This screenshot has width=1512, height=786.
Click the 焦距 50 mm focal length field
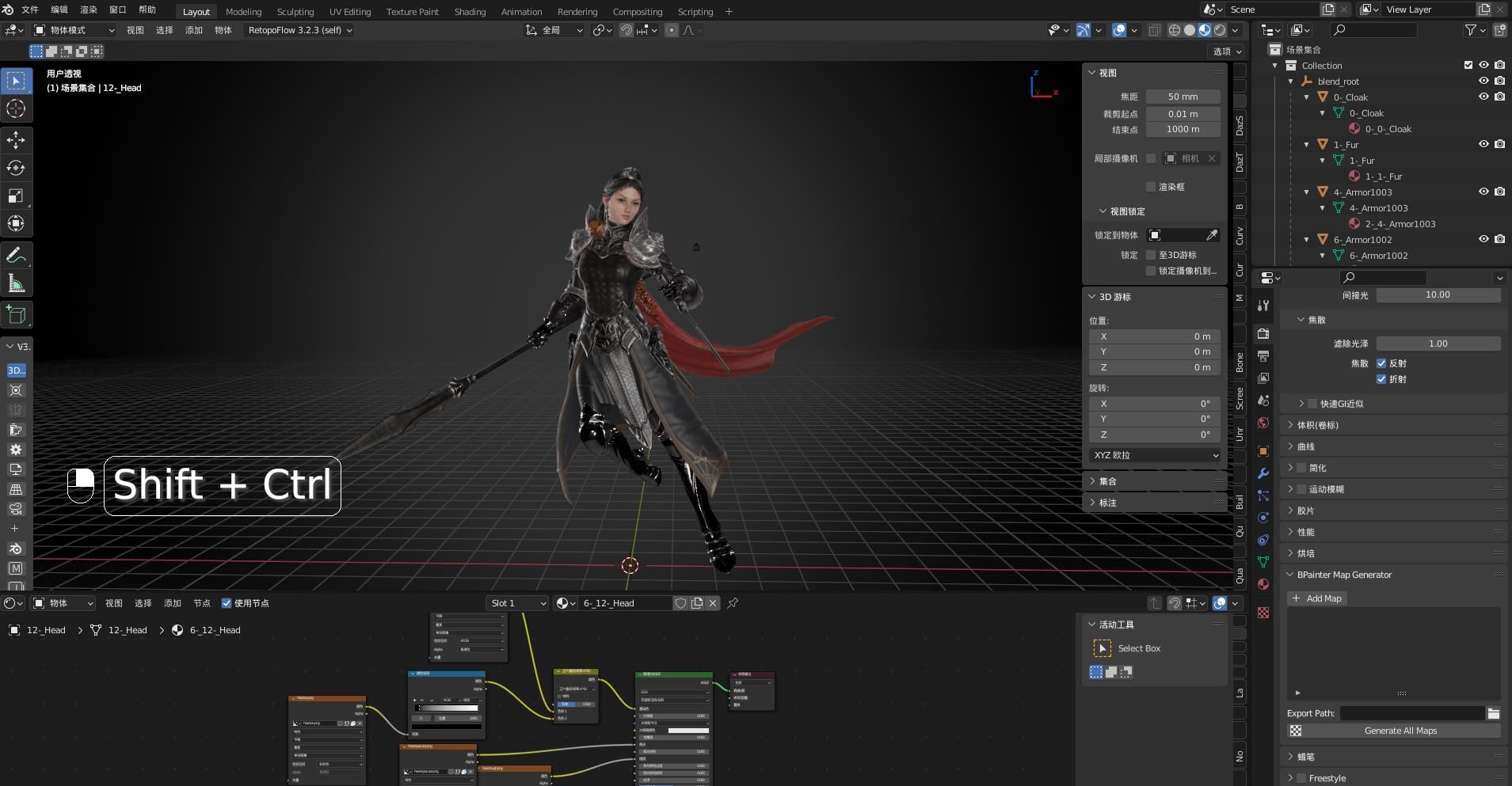1183,97
